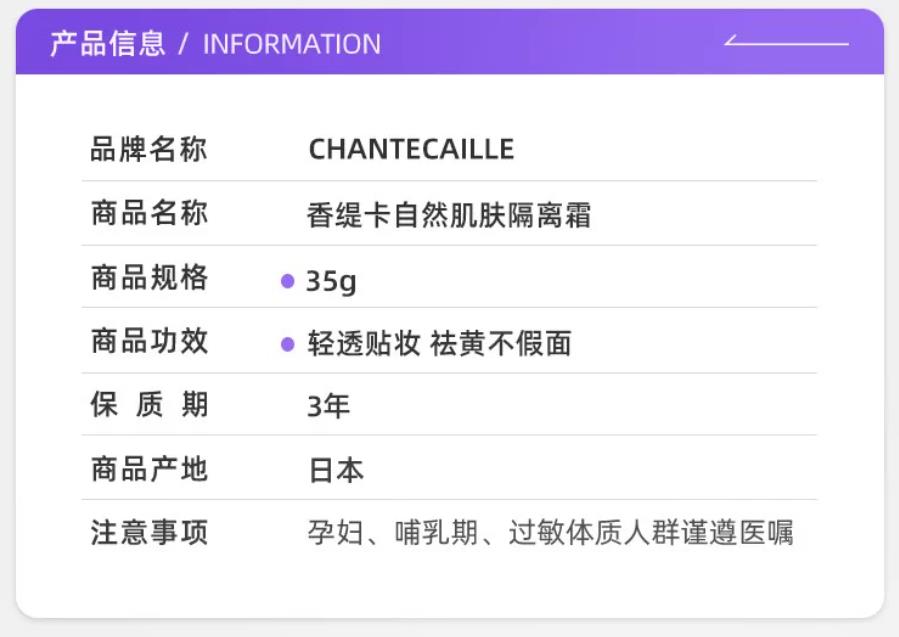Click the 商品功效 label
This screenshot has width=899, height=637.
coord(149,341)
